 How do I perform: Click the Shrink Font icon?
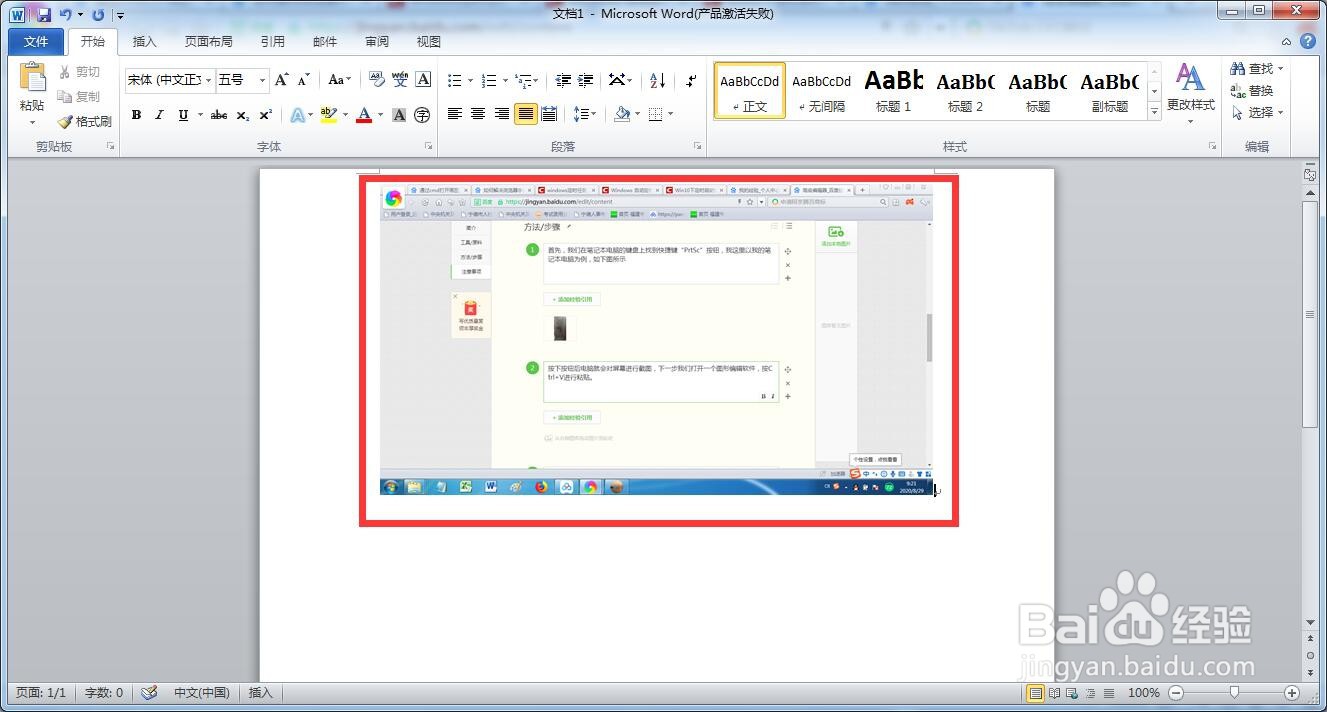[304, 80]
